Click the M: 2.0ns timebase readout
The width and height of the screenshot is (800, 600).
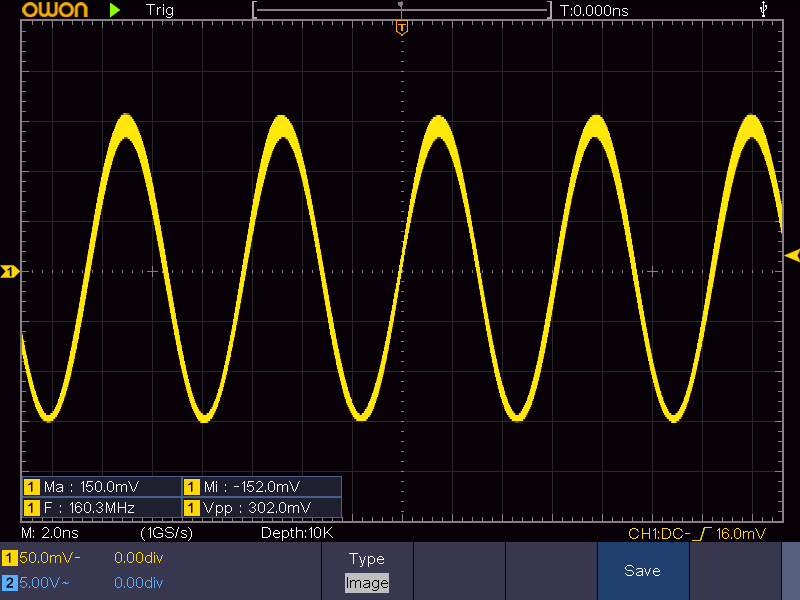(x=50, y=533)
